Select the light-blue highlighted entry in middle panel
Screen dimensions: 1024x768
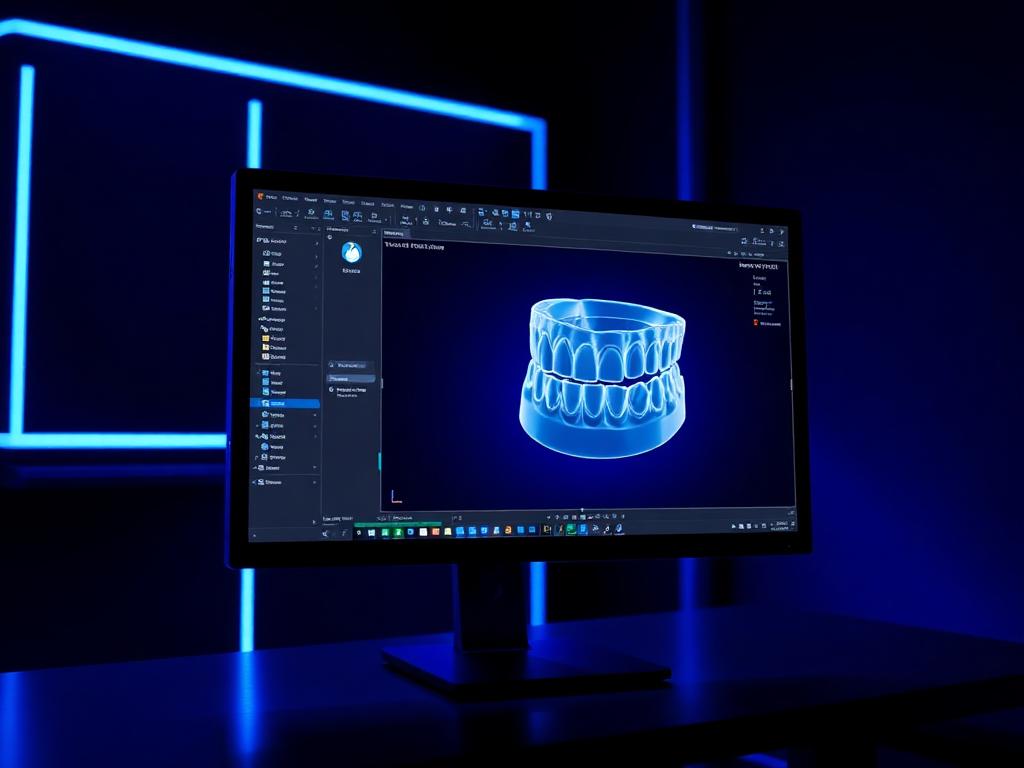click(x=351, y=379)
